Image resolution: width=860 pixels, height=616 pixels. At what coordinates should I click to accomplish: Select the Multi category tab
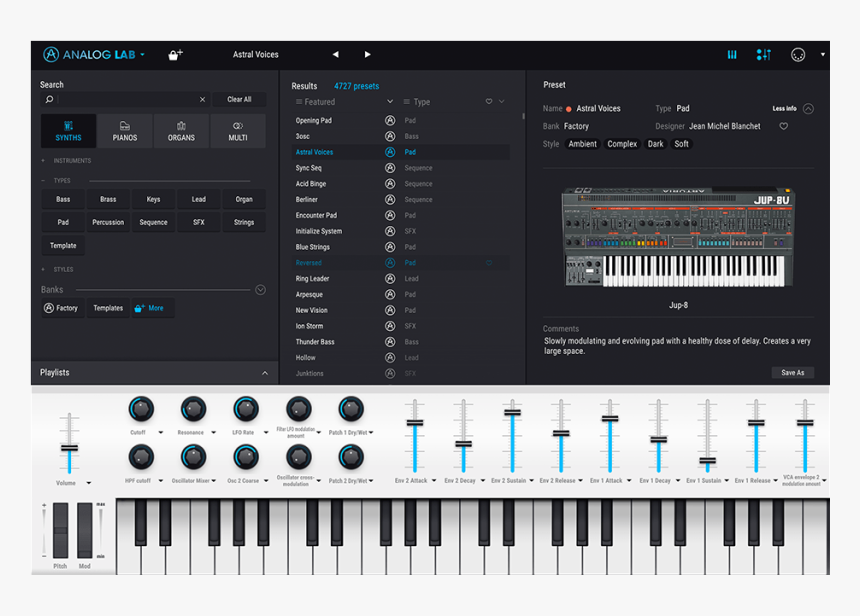[238, 131]
